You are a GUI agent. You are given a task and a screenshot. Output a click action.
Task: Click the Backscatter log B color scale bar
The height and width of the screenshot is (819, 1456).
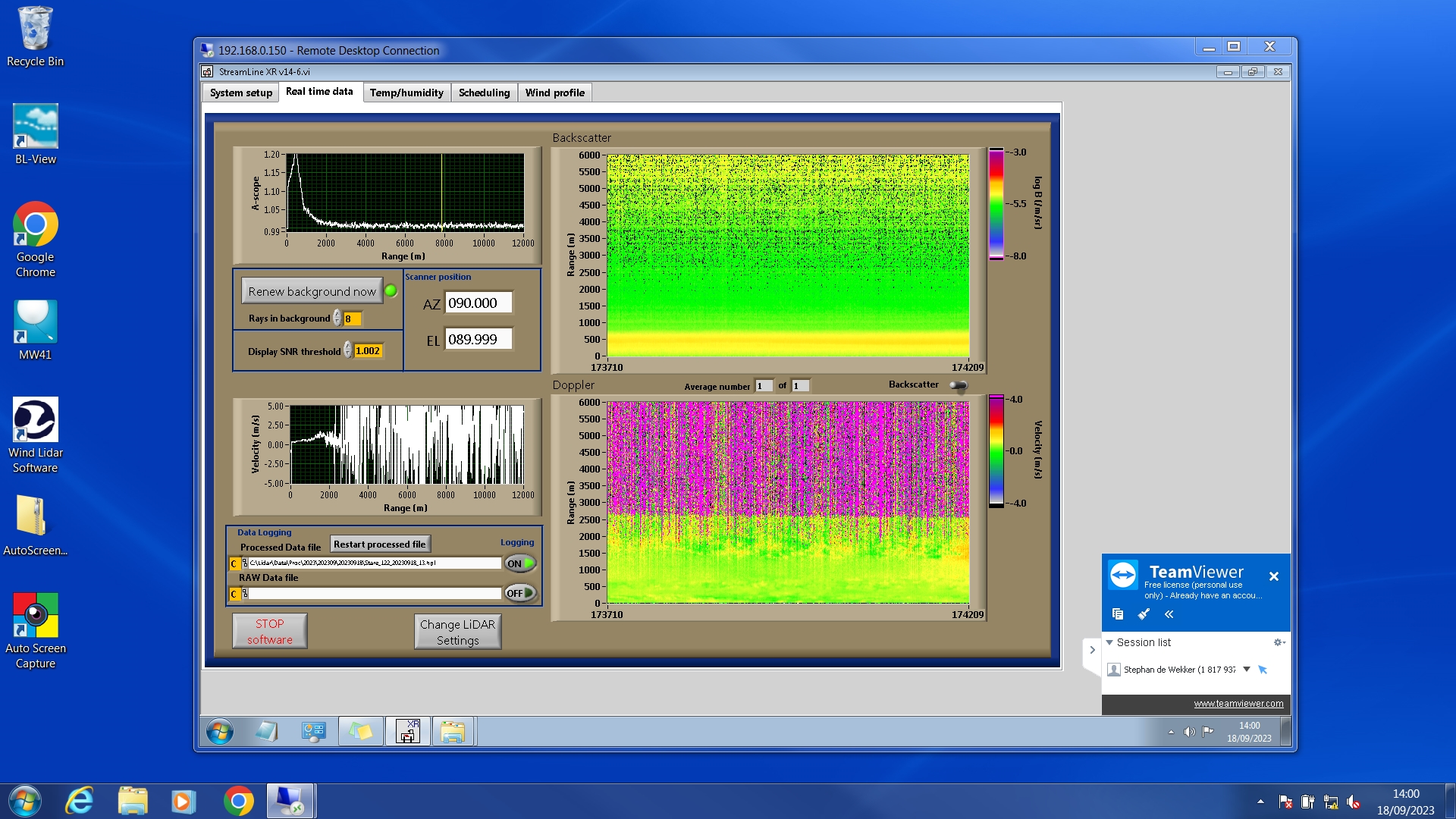tap(996, 204)
